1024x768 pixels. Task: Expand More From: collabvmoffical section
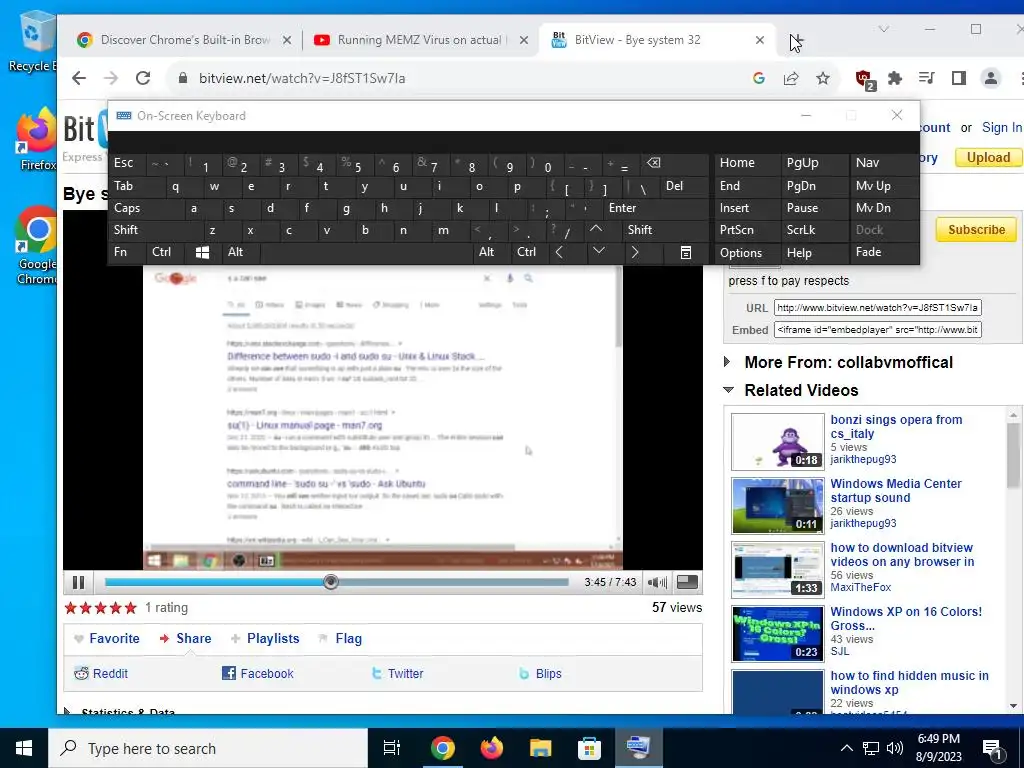point(728,362)
